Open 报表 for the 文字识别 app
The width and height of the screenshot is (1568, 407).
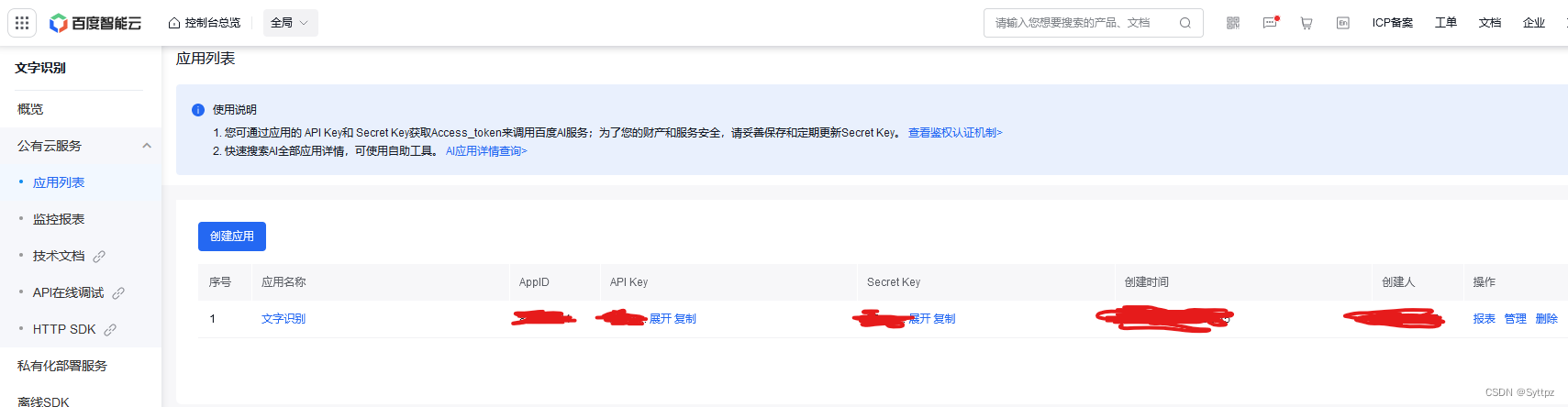click(1485, 319)
